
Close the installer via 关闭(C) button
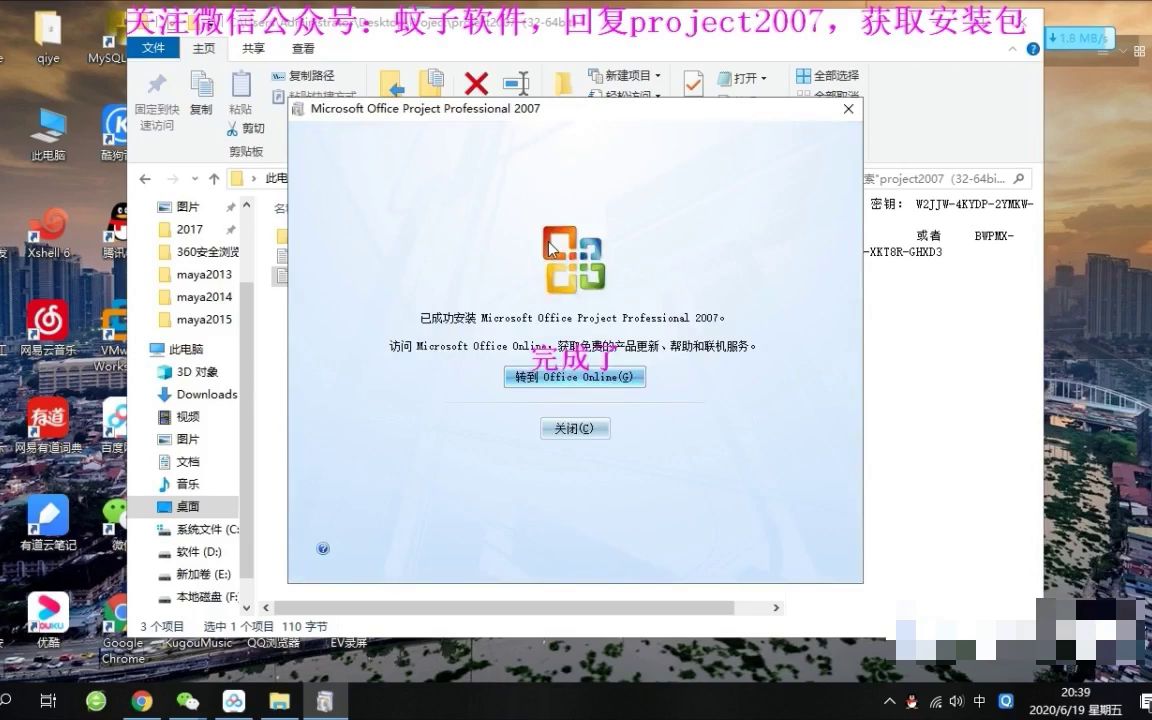(x=574, y=428)
